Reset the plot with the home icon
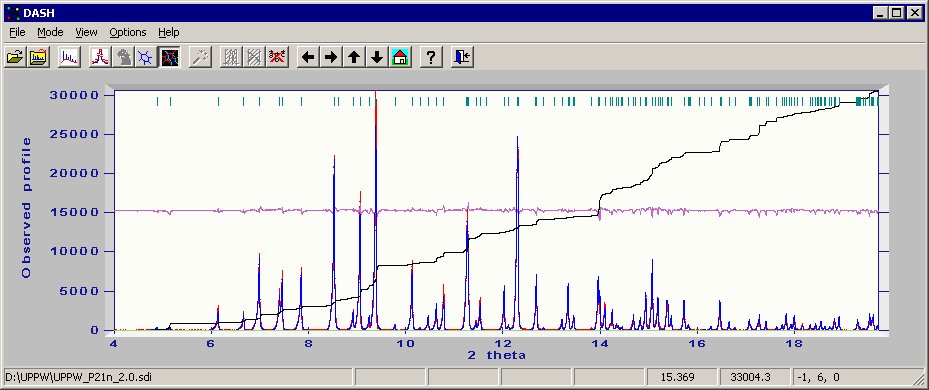The image size is (929, 390). pos(400,57)
